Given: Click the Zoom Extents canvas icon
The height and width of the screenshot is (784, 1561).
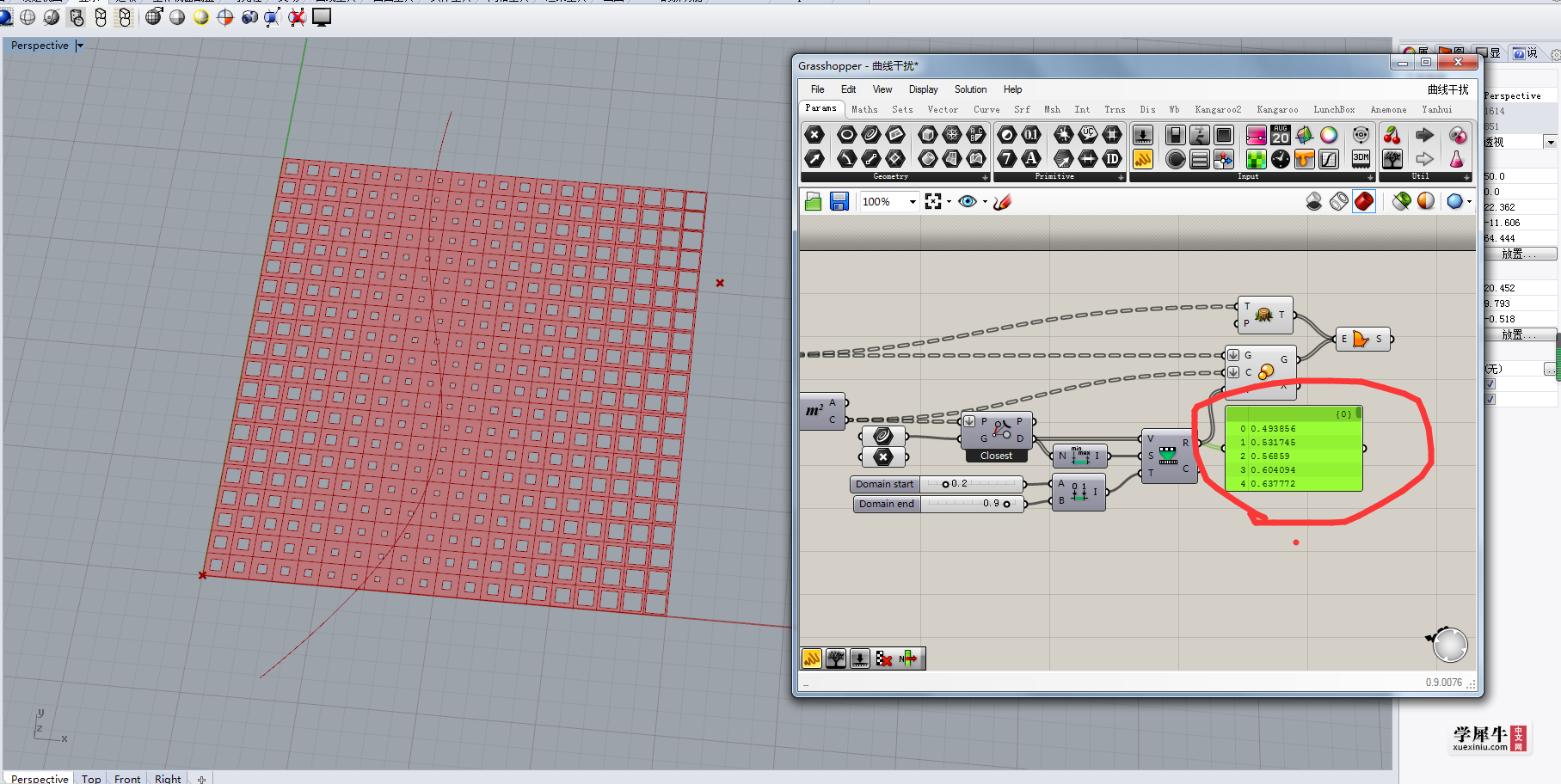Looking at the screenshot, I should (933, 201).
